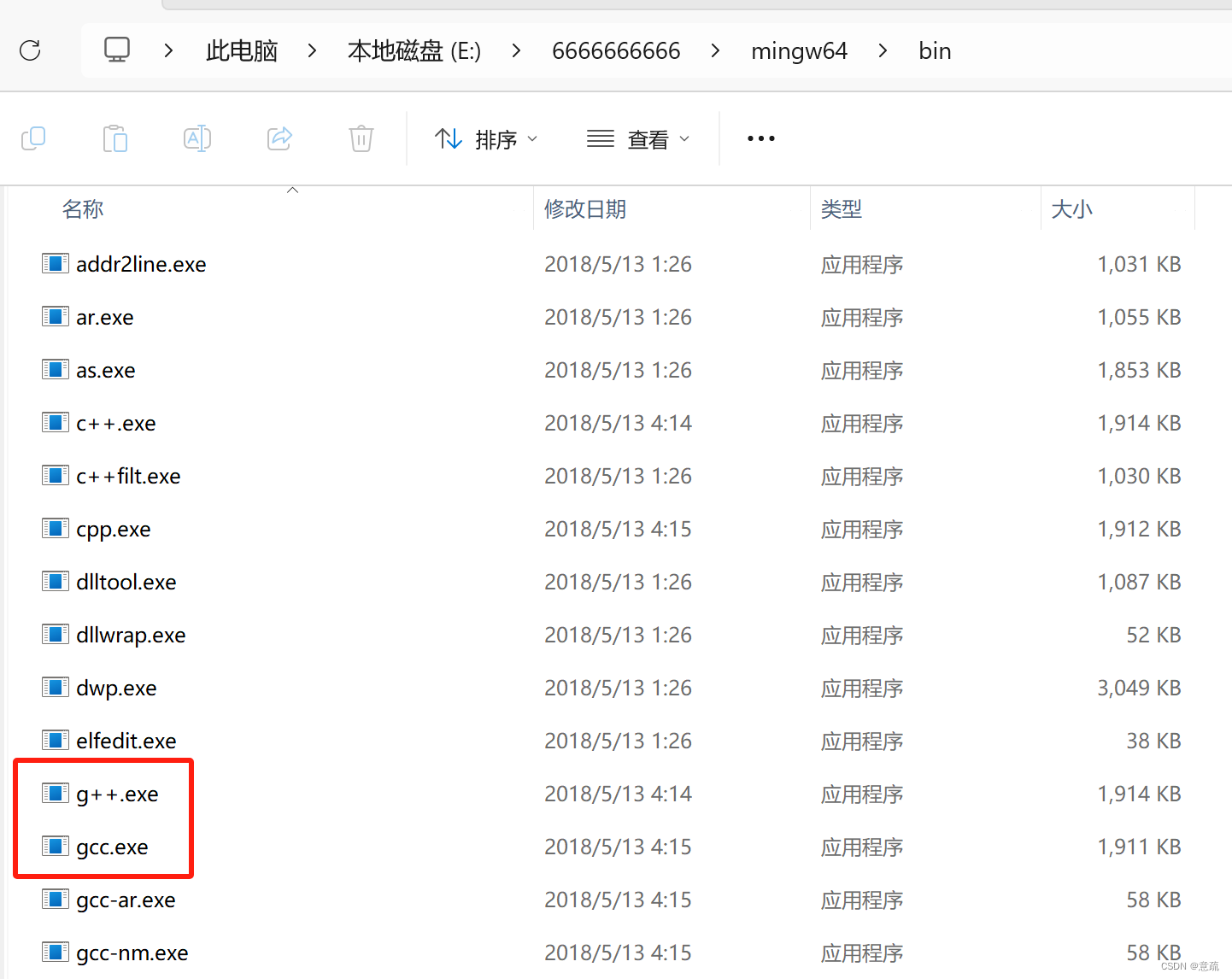1232x979 pixels.
Task: Click the 1,853 KB size of as.exe
Action: pyautogui.click(x=1139, y=370)
